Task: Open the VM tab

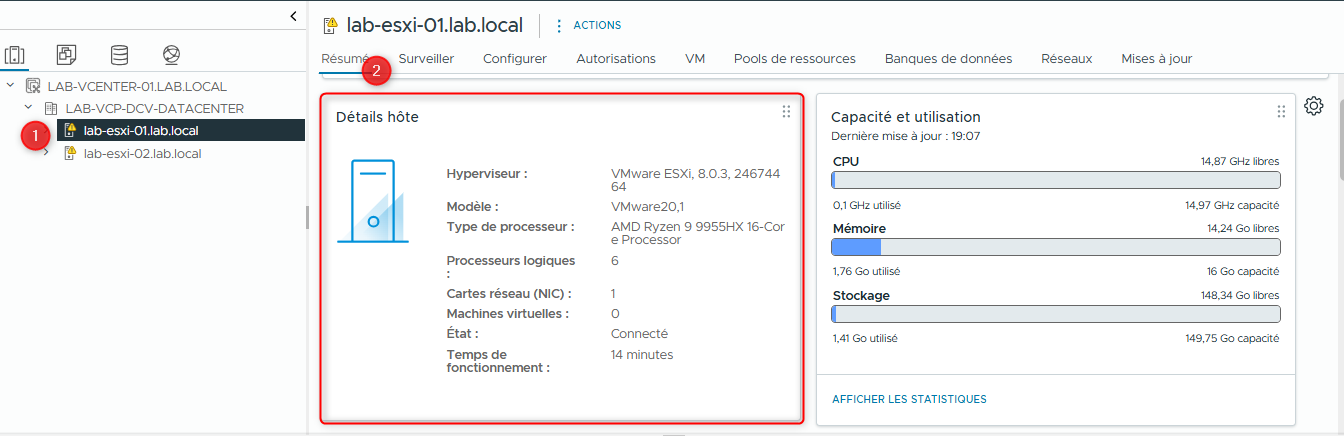Action: tap(695, 59)
